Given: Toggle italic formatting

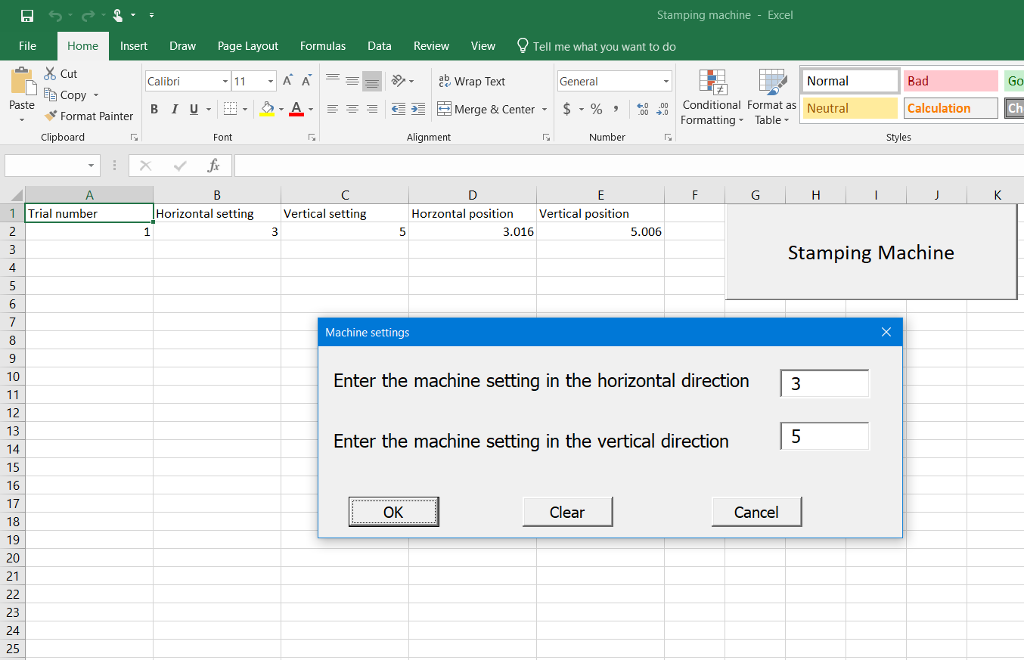Looking at the screenshot, I should pyautogui.click(x=172, y=109).
